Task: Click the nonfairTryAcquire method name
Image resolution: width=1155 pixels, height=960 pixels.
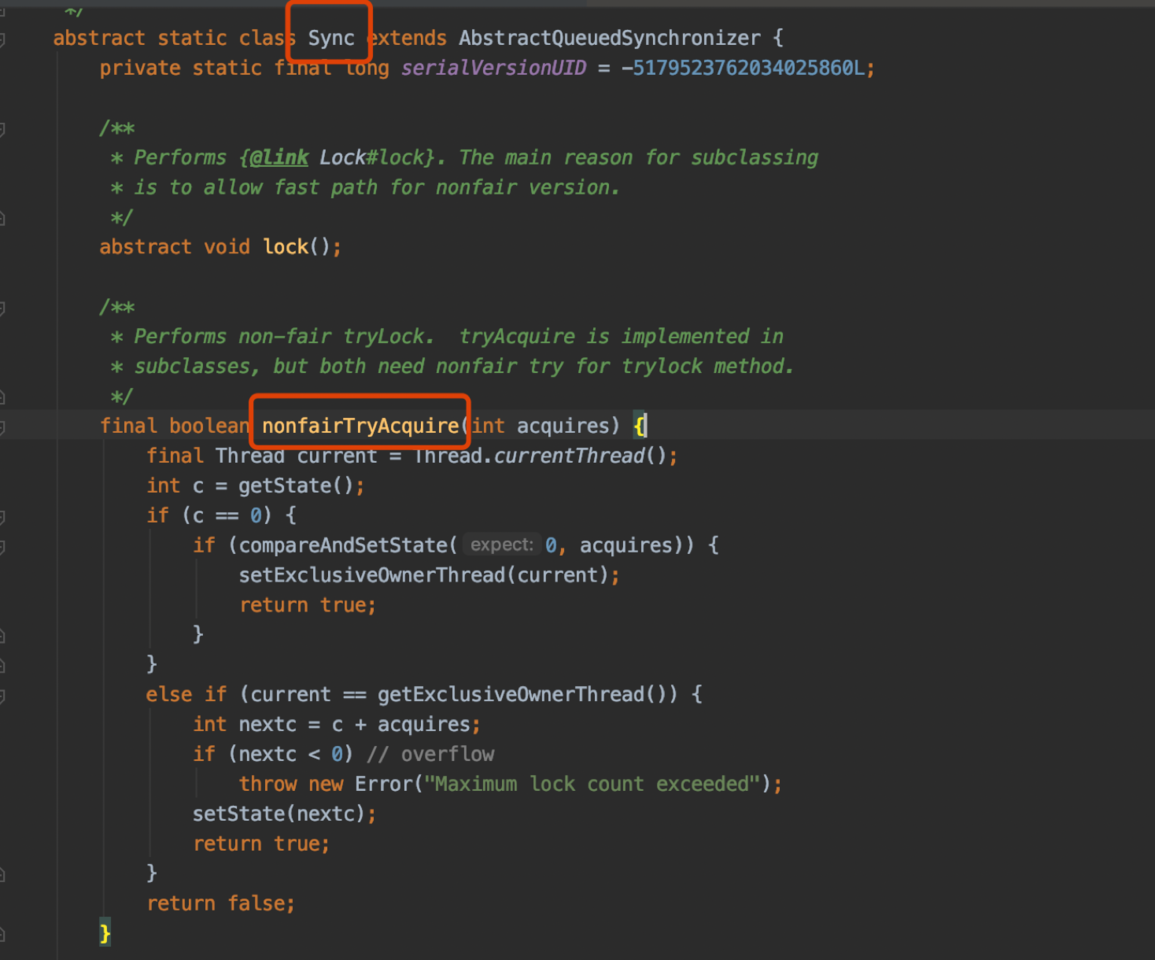Action: pyautogui.click(x=360, y=426)
